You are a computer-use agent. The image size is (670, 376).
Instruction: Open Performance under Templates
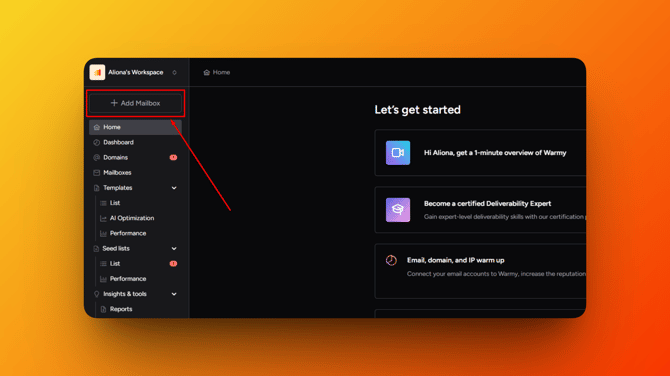coord(128,233)
